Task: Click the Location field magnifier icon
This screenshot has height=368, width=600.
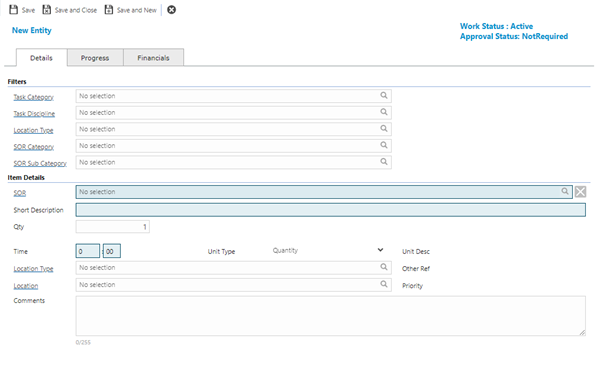Action: point(384,284)
